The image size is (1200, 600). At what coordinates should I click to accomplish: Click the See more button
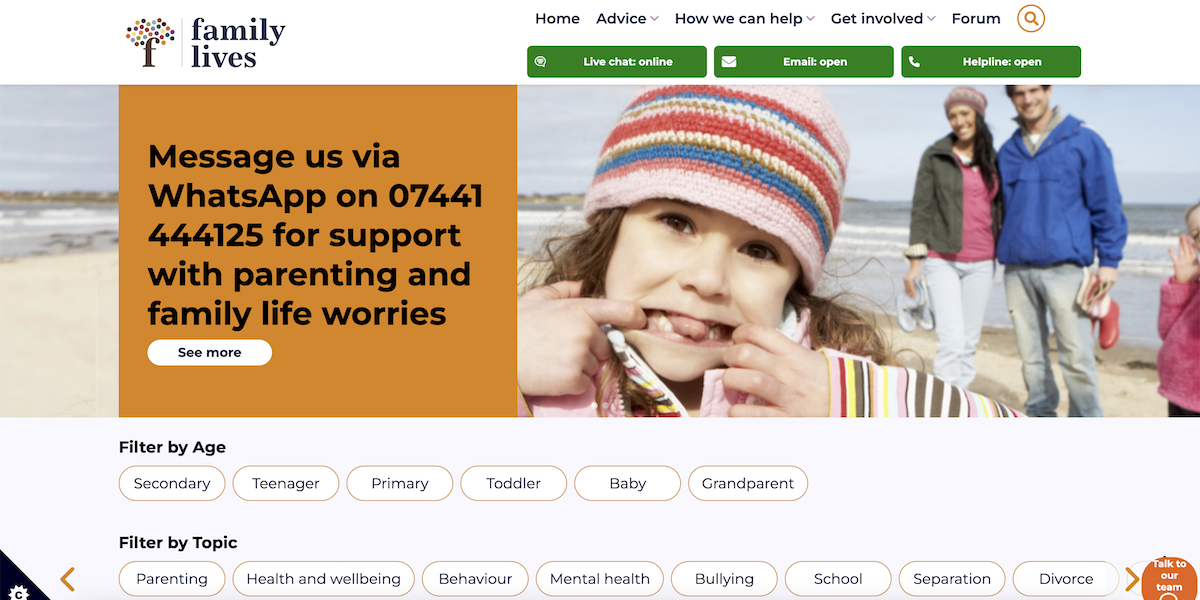[210, 352]
